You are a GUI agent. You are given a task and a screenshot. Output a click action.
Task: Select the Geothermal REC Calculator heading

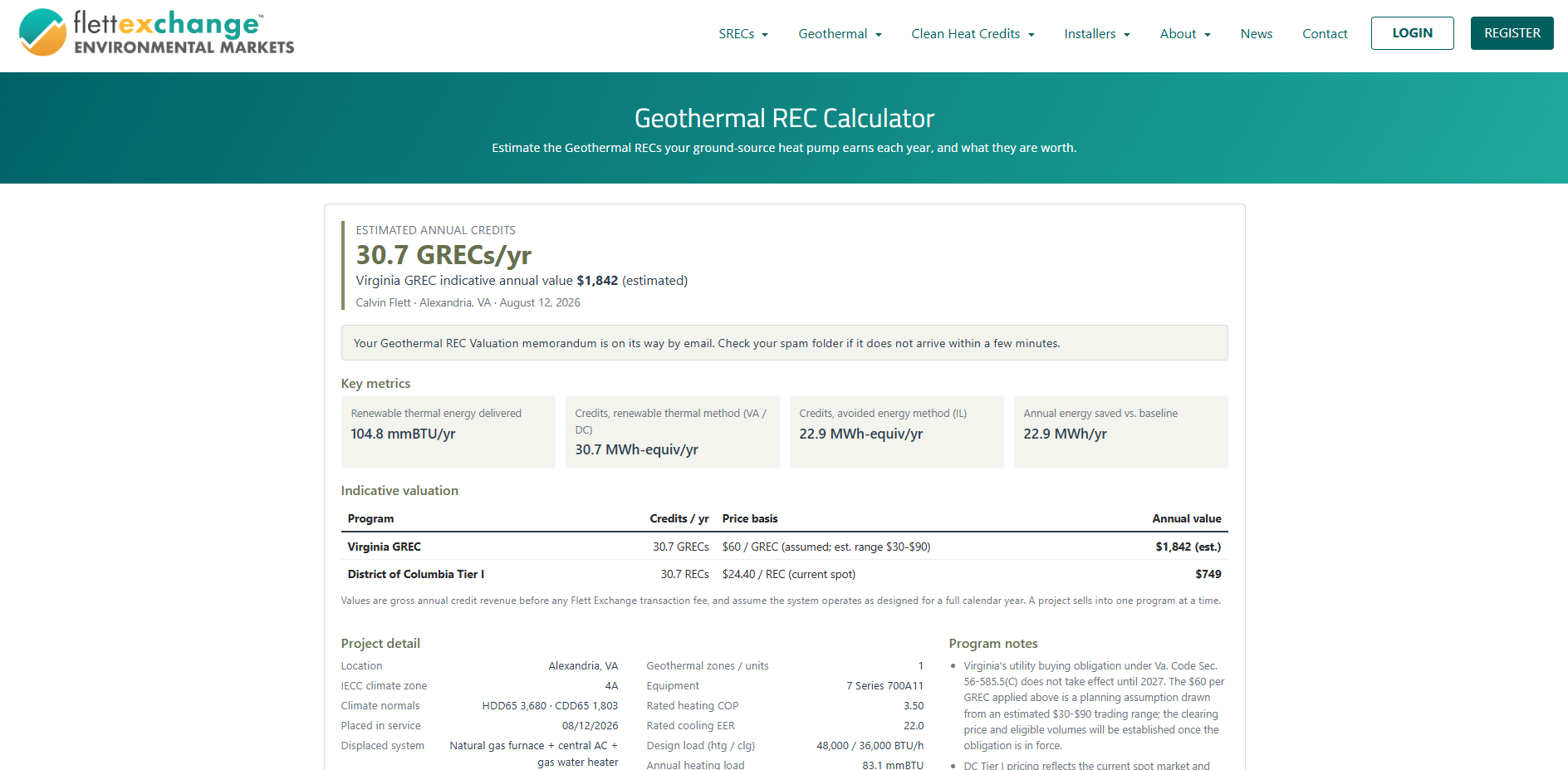pyautogui.click(x=784, y=118)
